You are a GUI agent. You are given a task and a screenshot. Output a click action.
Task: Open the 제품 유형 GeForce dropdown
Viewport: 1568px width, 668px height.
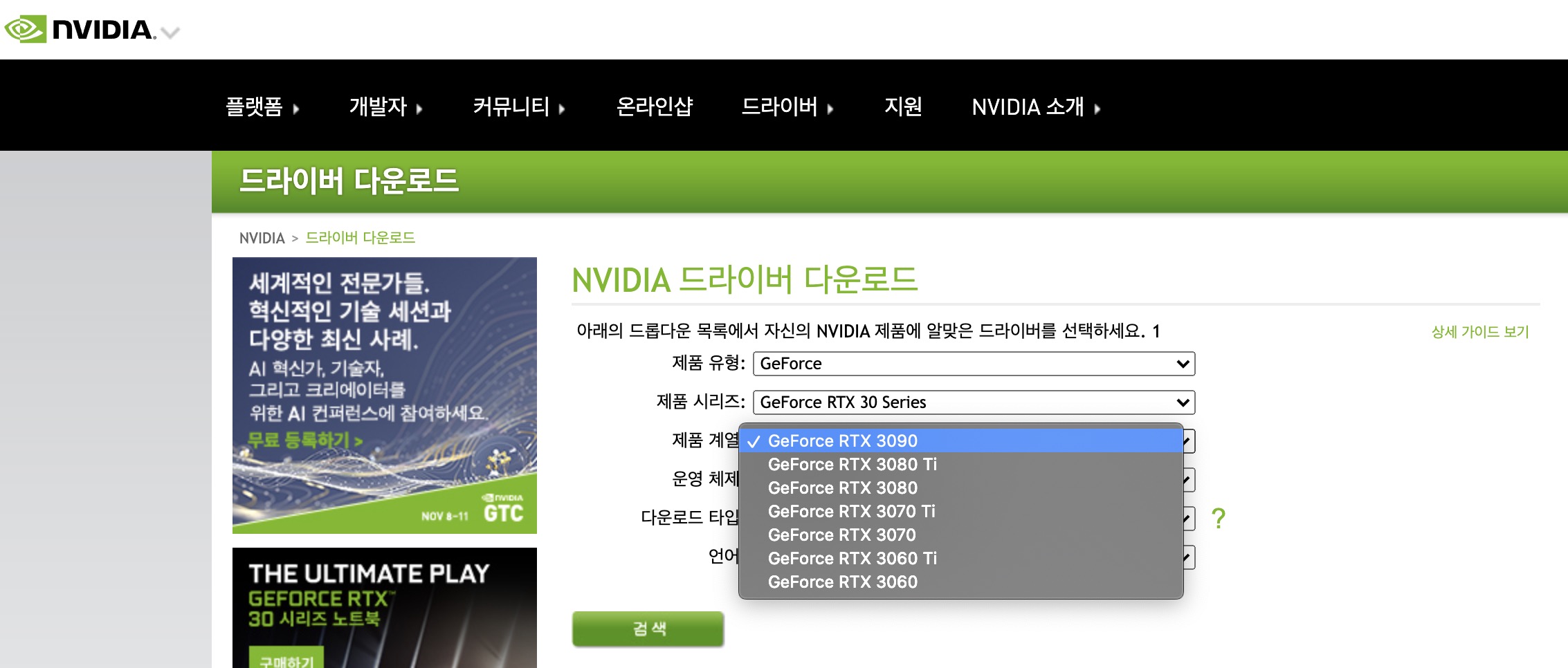click(x=974, y=364)
